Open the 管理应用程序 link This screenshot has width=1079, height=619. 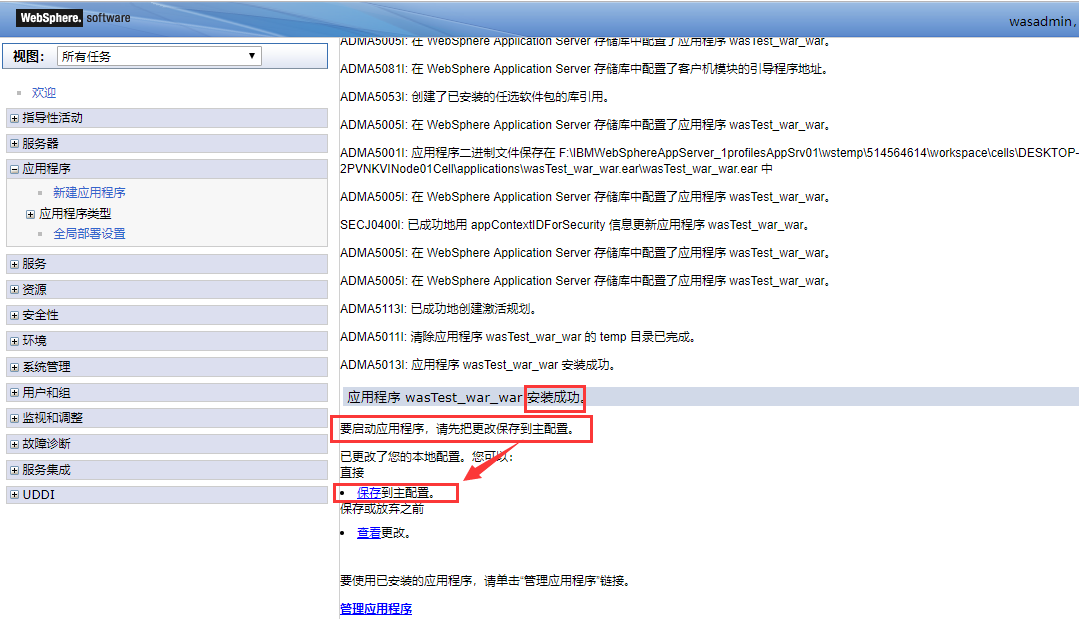[x=374, y=608]
